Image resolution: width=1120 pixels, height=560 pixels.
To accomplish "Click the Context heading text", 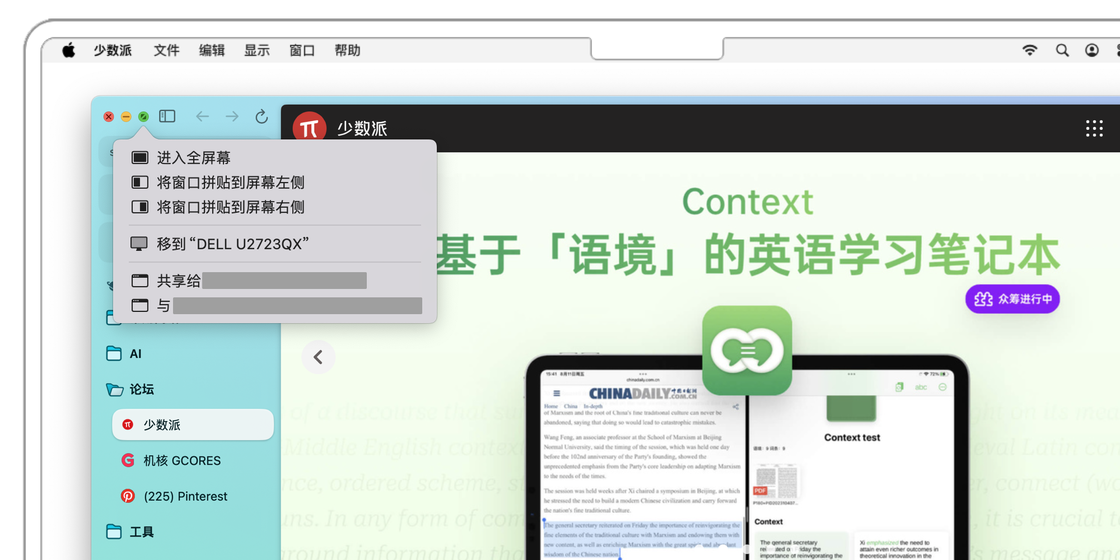I will coord(747,202).
